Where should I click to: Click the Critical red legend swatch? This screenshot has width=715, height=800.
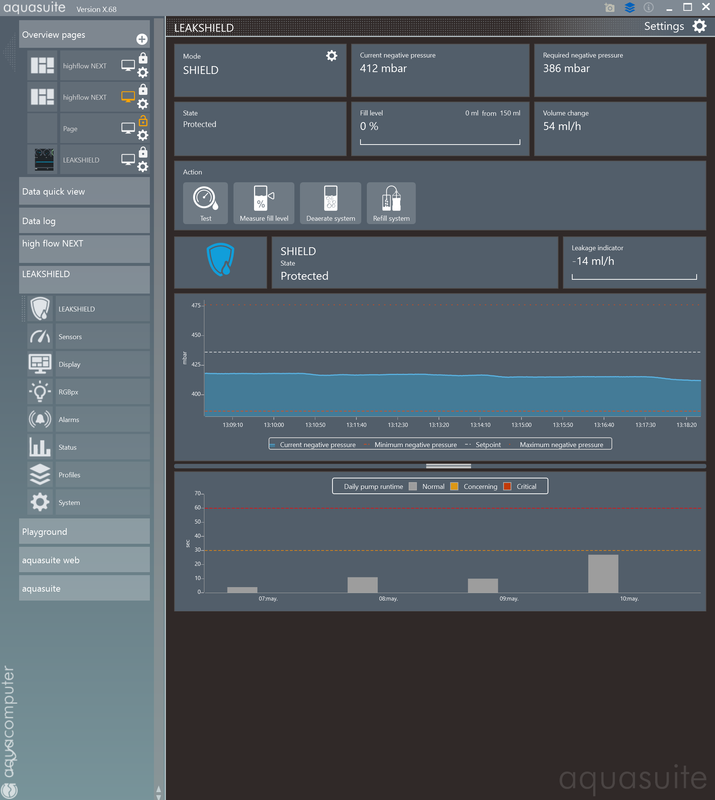pos(507,486)
